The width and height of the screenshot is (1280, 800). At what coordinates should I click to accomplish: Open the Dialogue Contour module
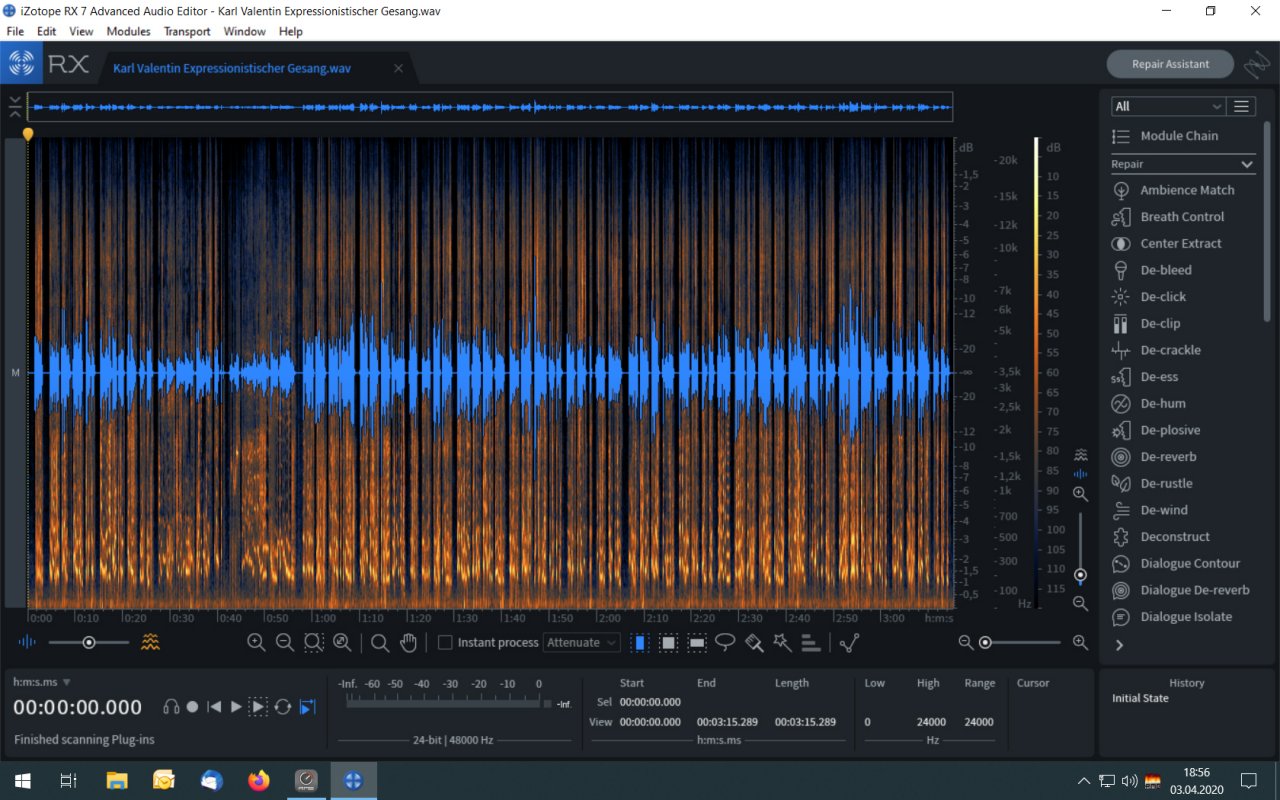(x=1175, y=564)
